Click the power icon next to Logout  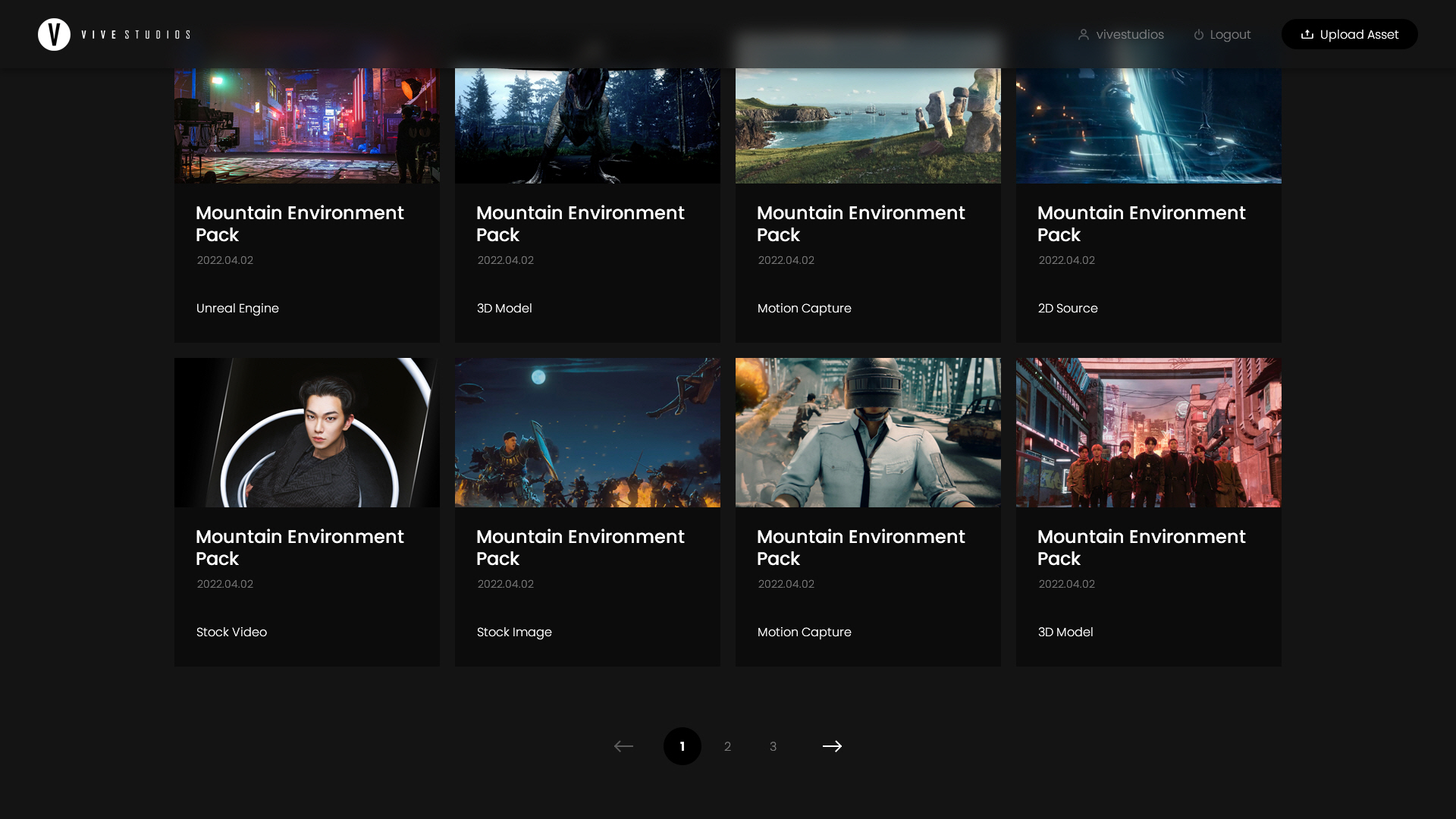coord(1198,35)
